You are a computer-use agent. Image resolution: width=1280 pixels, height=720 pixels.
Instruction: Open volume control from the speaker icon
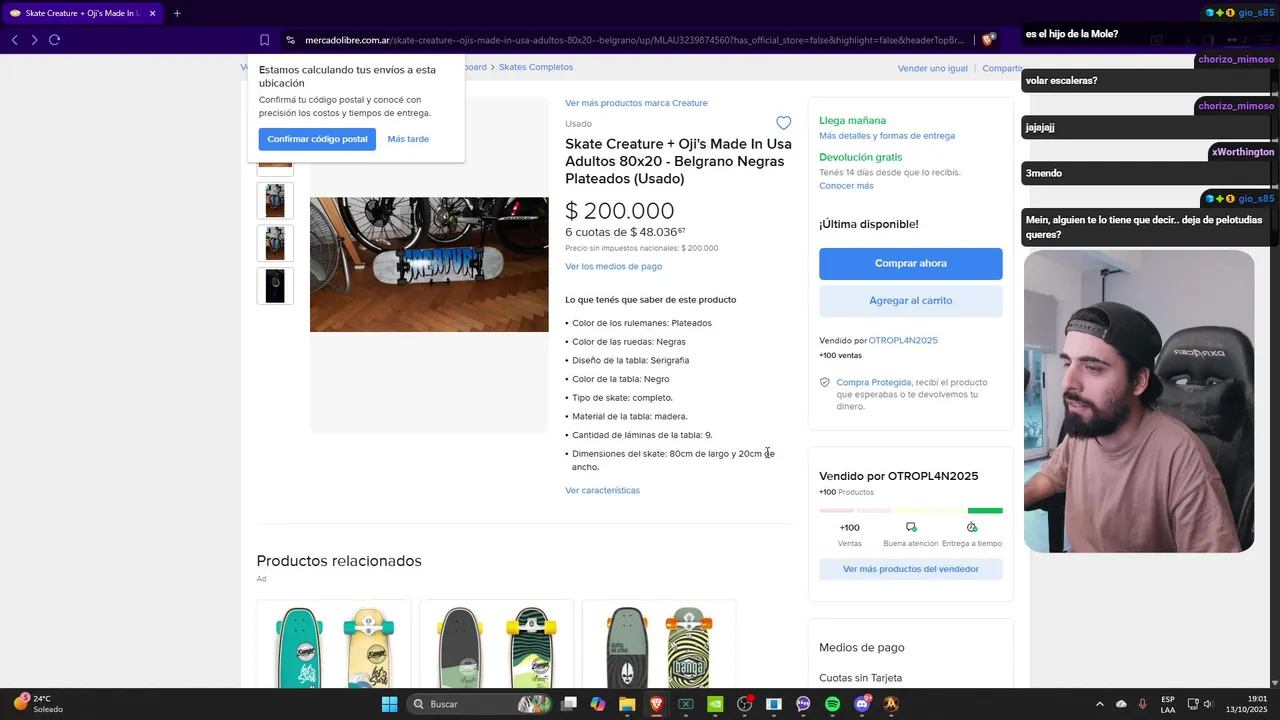[1209, 704]
